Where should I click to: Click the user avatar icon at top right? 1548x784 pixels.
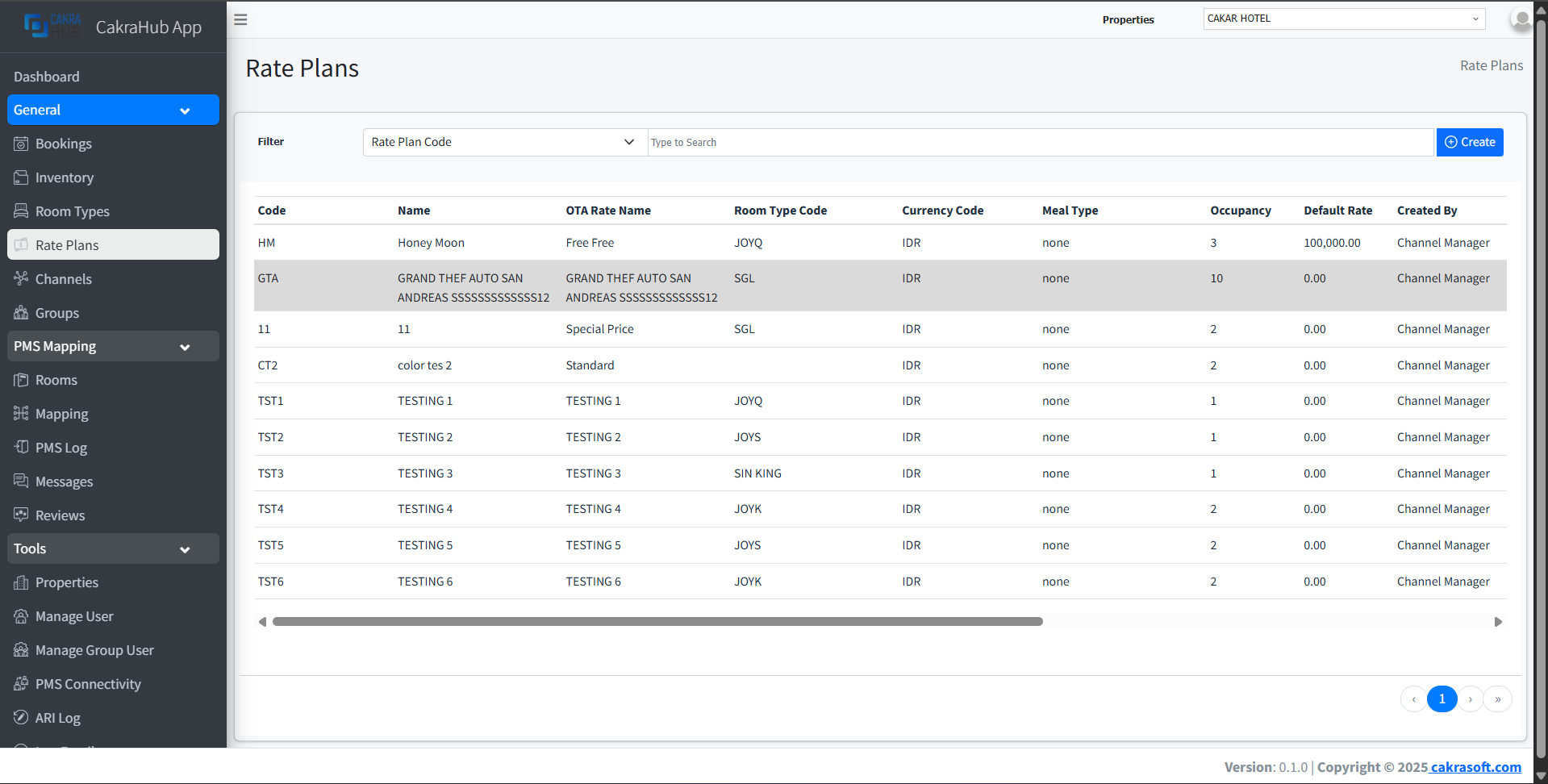[1521, 19]
